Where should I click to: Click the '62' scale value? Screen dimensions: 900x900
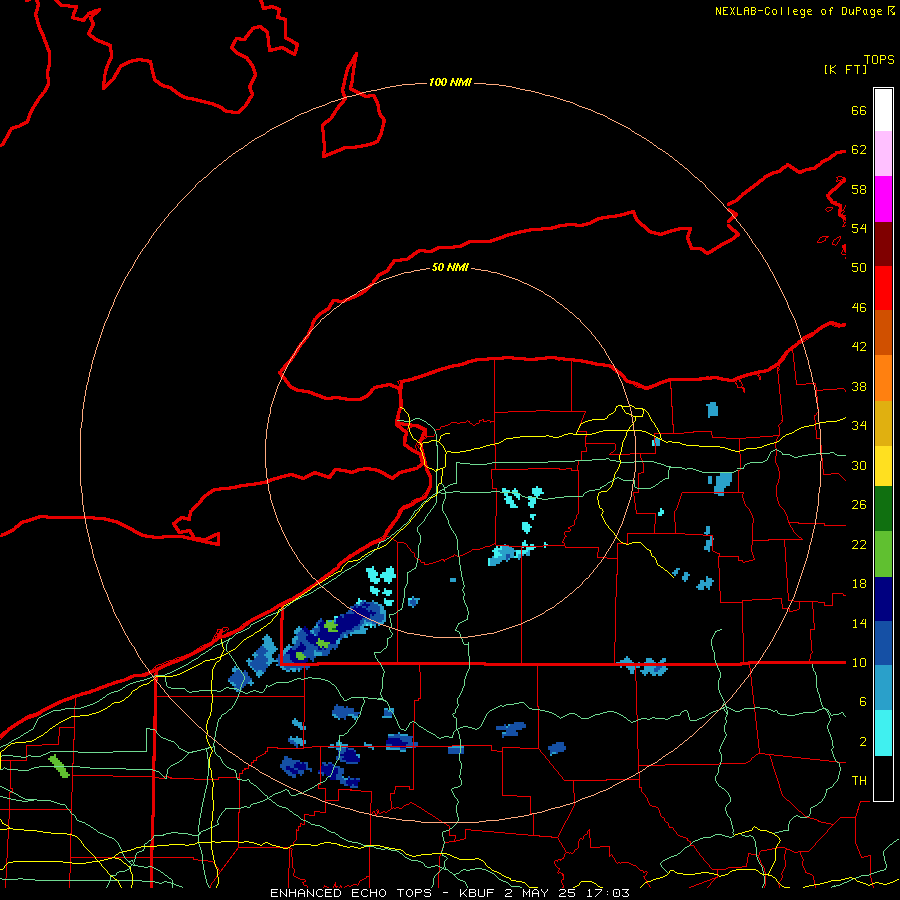click(x=859, y=150)
